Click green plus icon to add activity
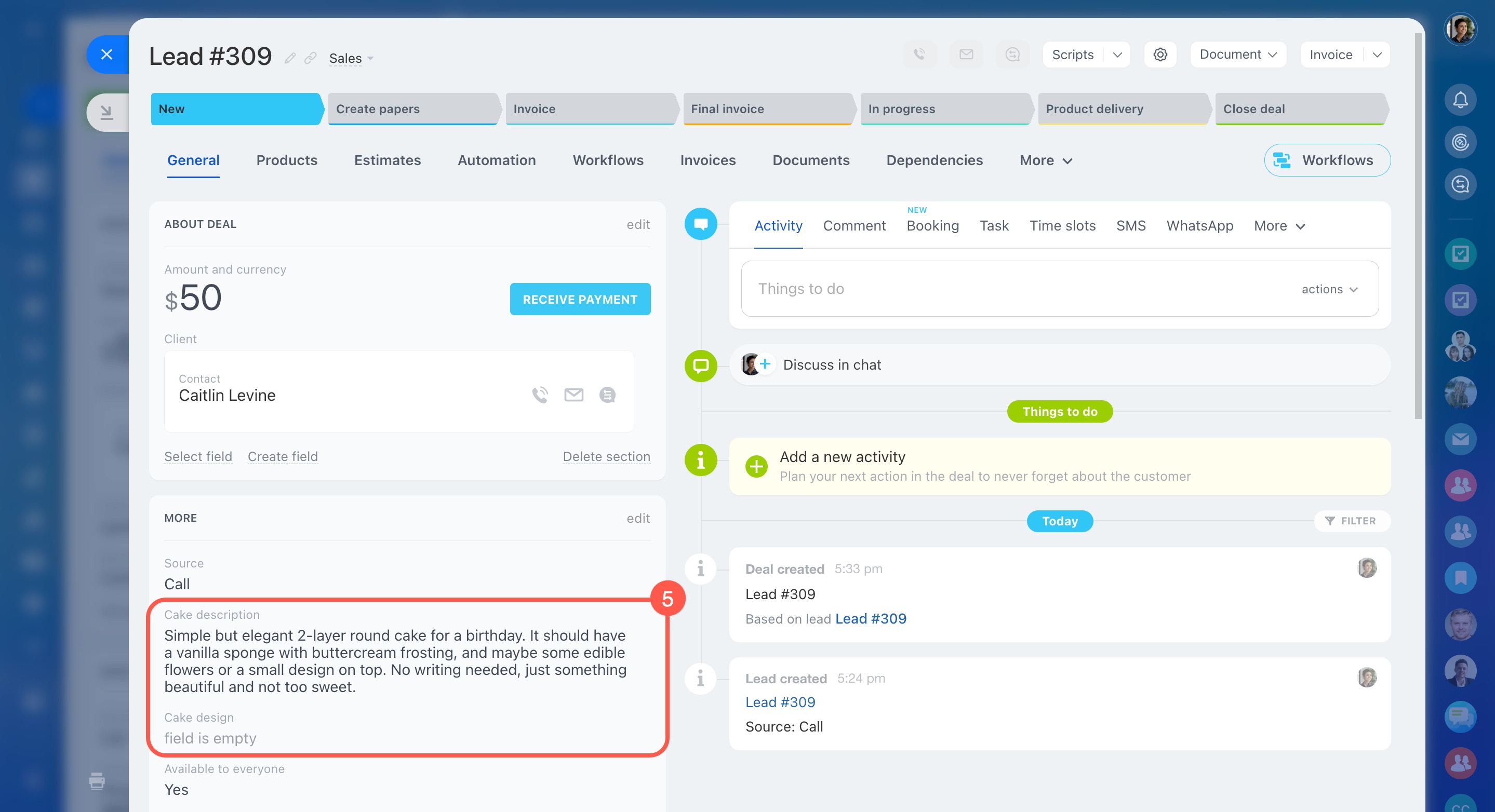This screenshot has height=812, width=1495. 756,466
